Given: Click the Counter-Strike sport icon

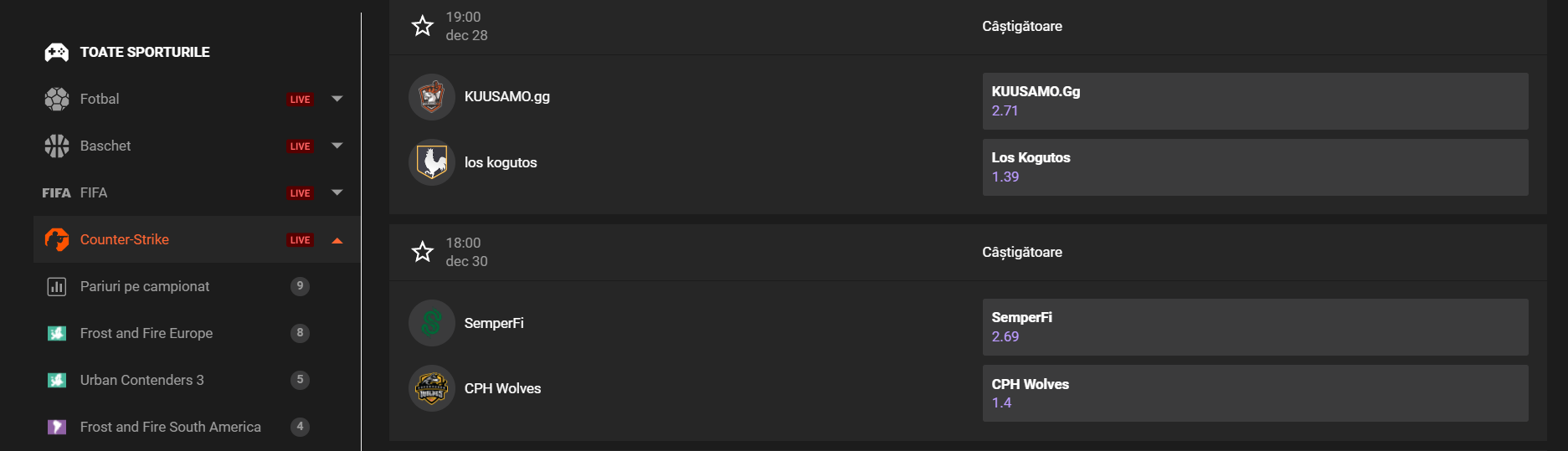Looking at the screenshot, I should coord(57,239).
